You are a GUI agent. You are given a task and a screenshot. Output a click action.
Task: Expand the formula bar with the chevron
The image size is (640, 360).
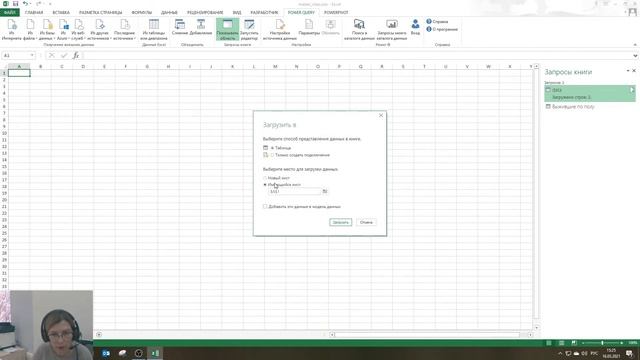tap(635, 56)
